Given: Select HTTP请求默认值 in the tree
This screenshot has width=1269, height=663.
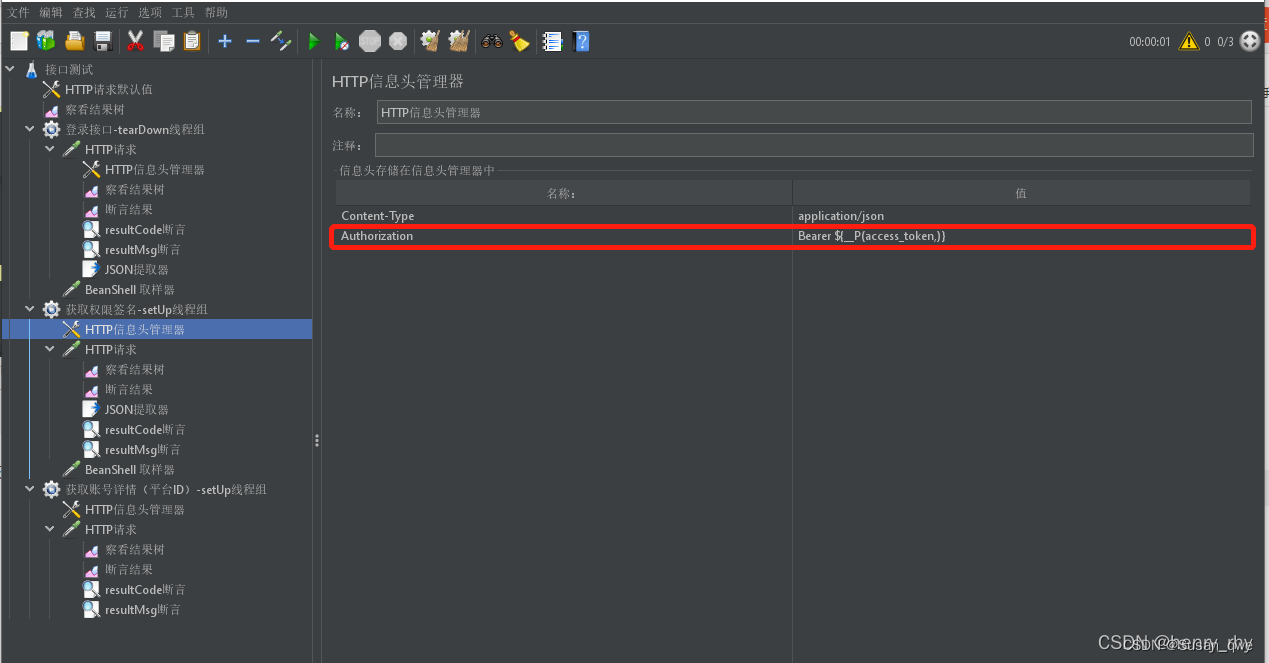Looking at the screenshot, I should pos(108,89).
